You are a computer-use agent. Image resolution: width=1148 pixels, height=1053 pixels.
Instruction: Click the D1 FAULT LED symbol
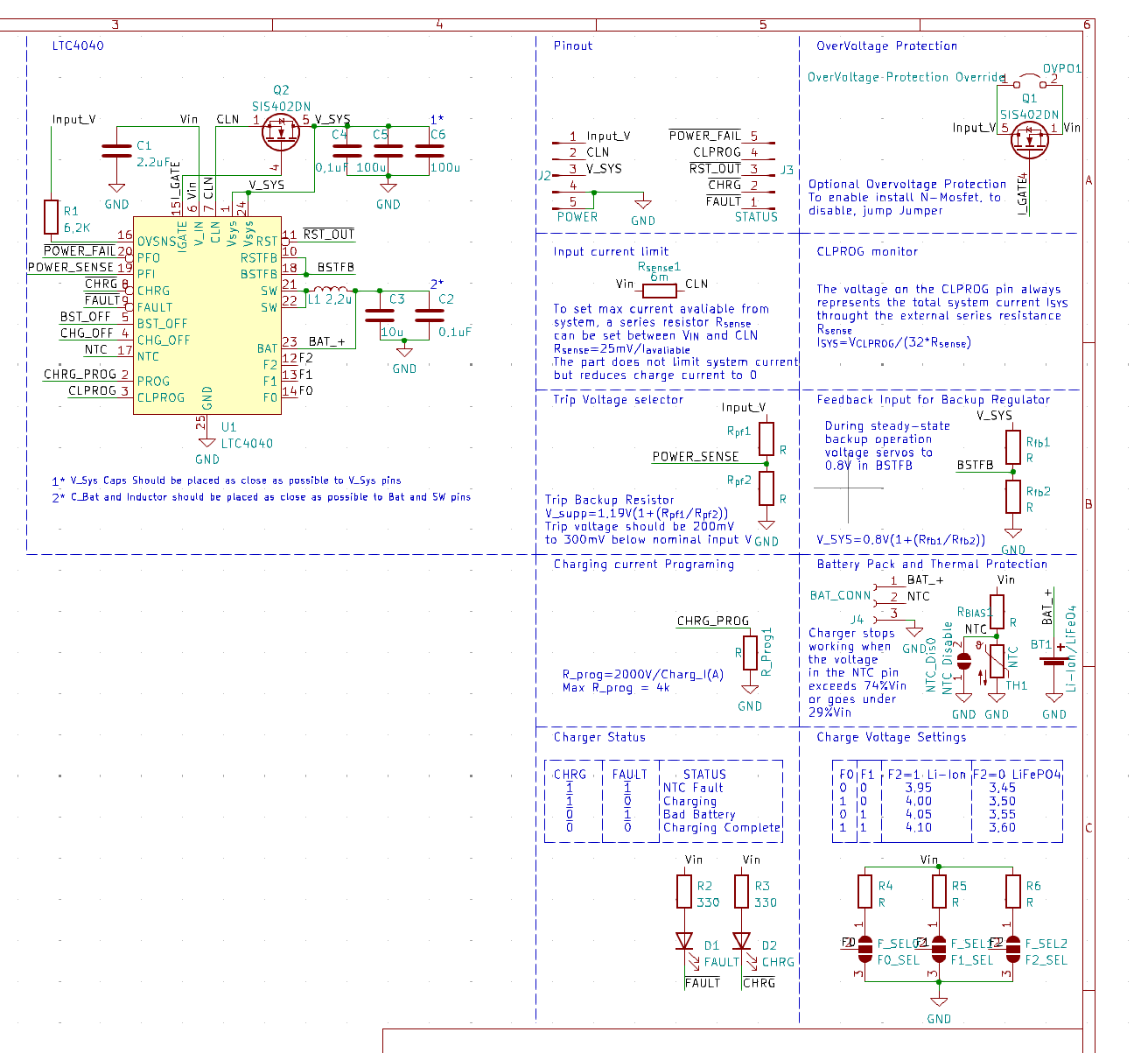[684, 942]
